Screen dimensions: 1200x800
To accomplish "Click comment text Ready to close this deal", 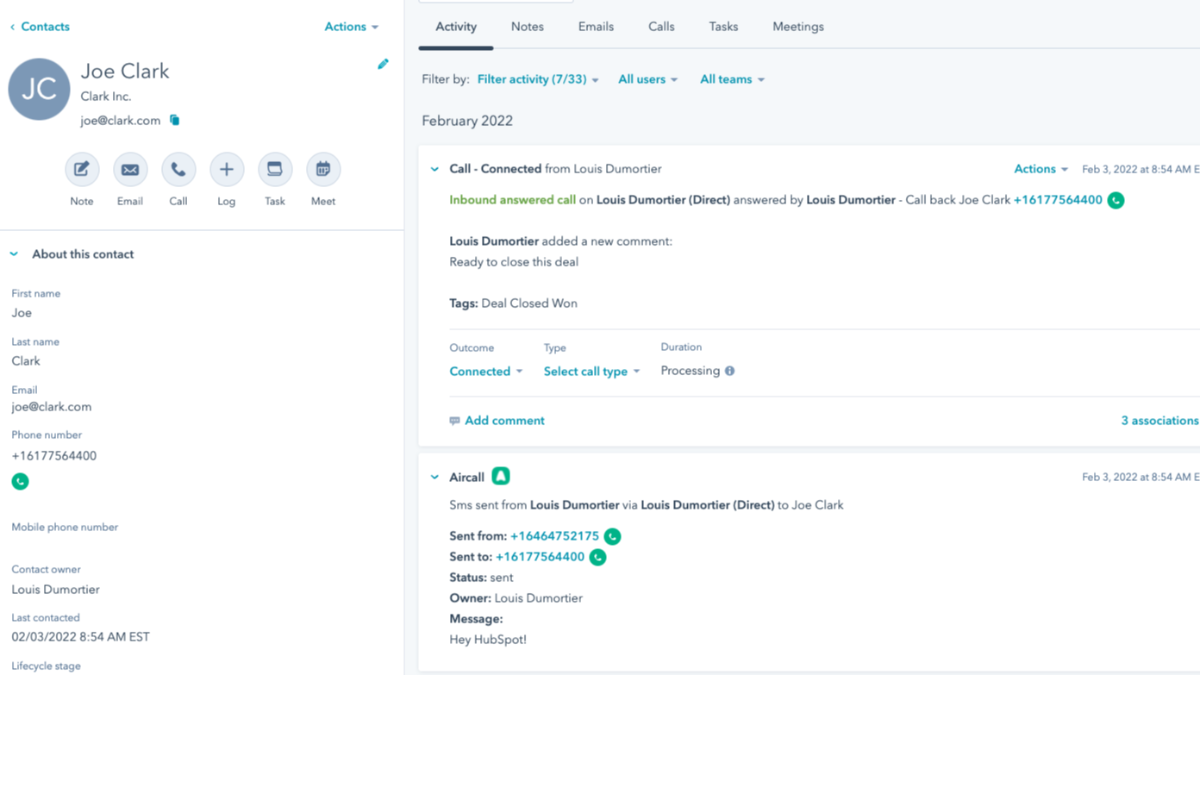I will point(514,262).
